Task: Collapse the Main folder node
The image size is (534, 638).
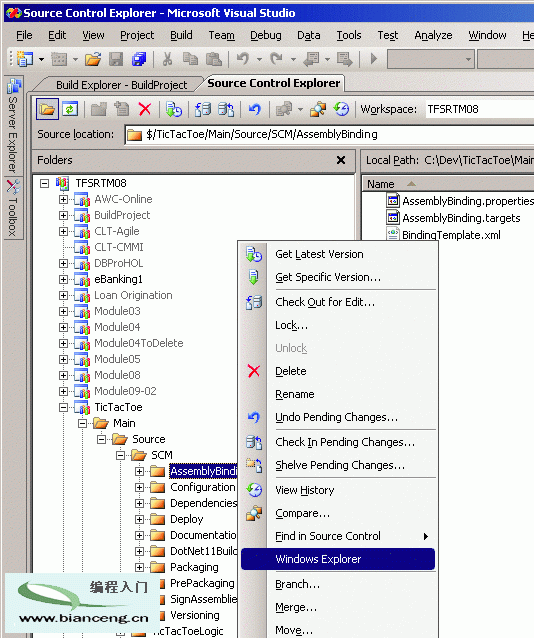Action: (82, 424)
